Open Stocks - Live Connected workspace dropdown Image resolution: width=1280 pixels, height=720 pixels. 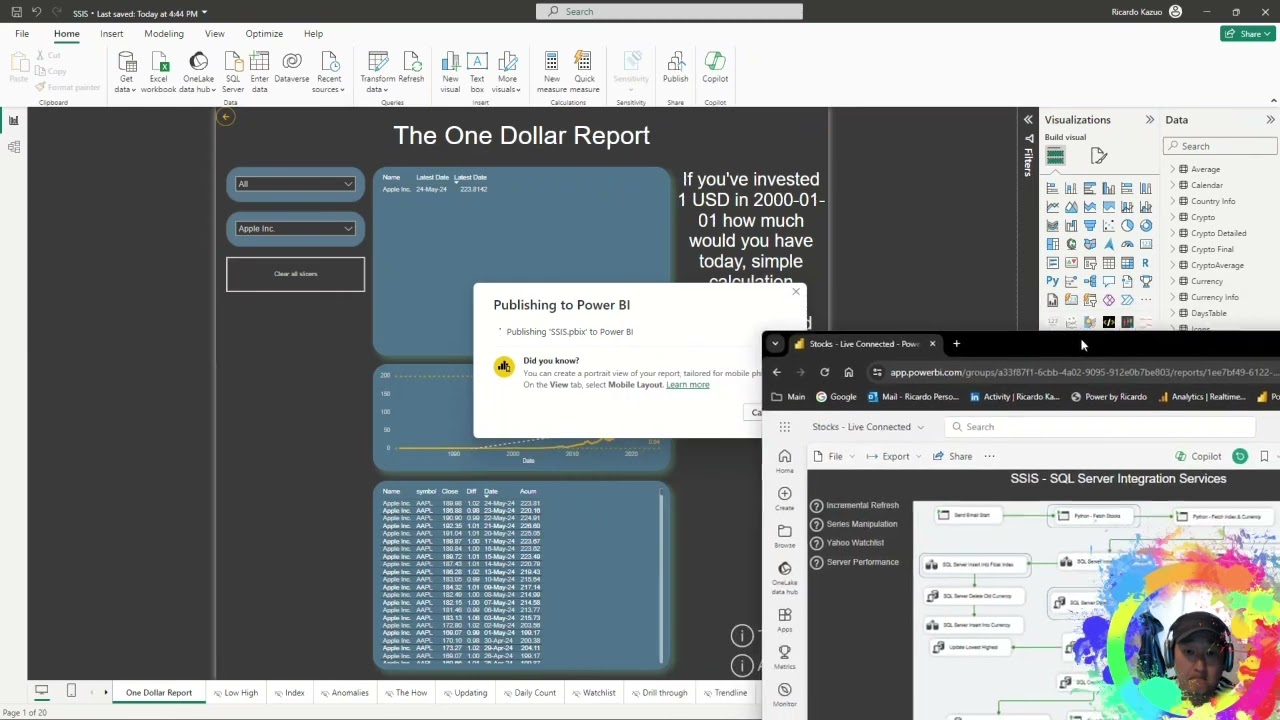(867, 427)
